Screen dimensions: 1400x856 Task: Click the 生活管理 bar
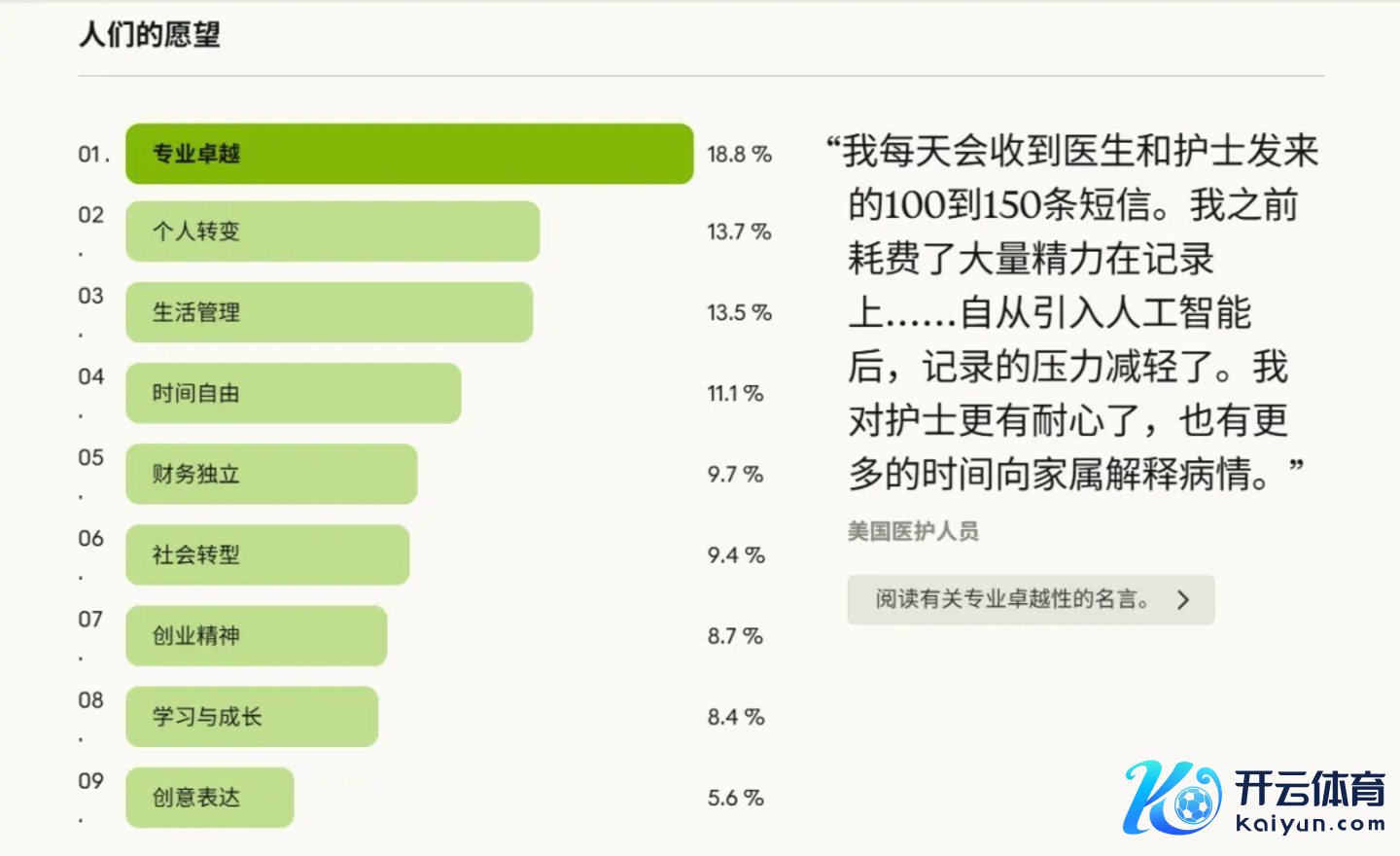coord(329,312)
